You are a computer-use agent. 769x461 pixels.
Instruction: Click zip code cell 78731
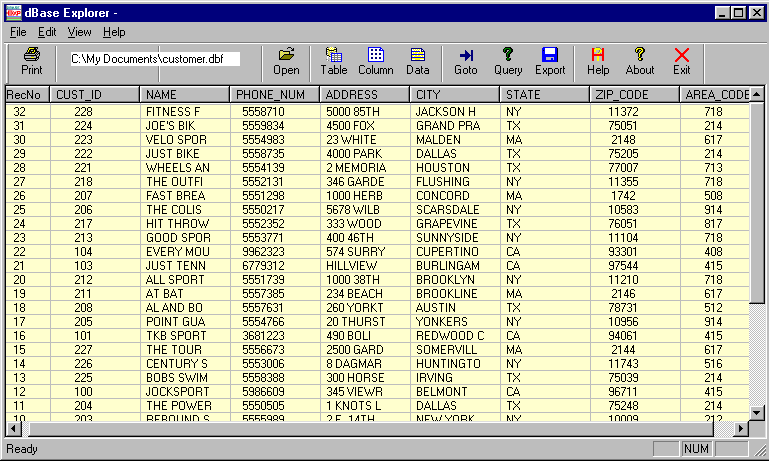(635, 308)
